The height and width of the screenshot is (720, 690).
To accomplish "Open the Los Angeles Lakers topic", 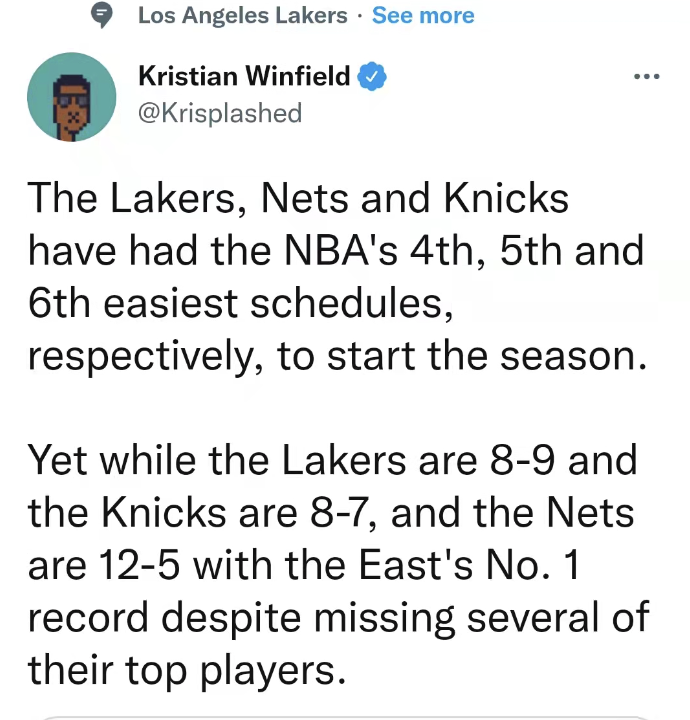I will [243, 16].
